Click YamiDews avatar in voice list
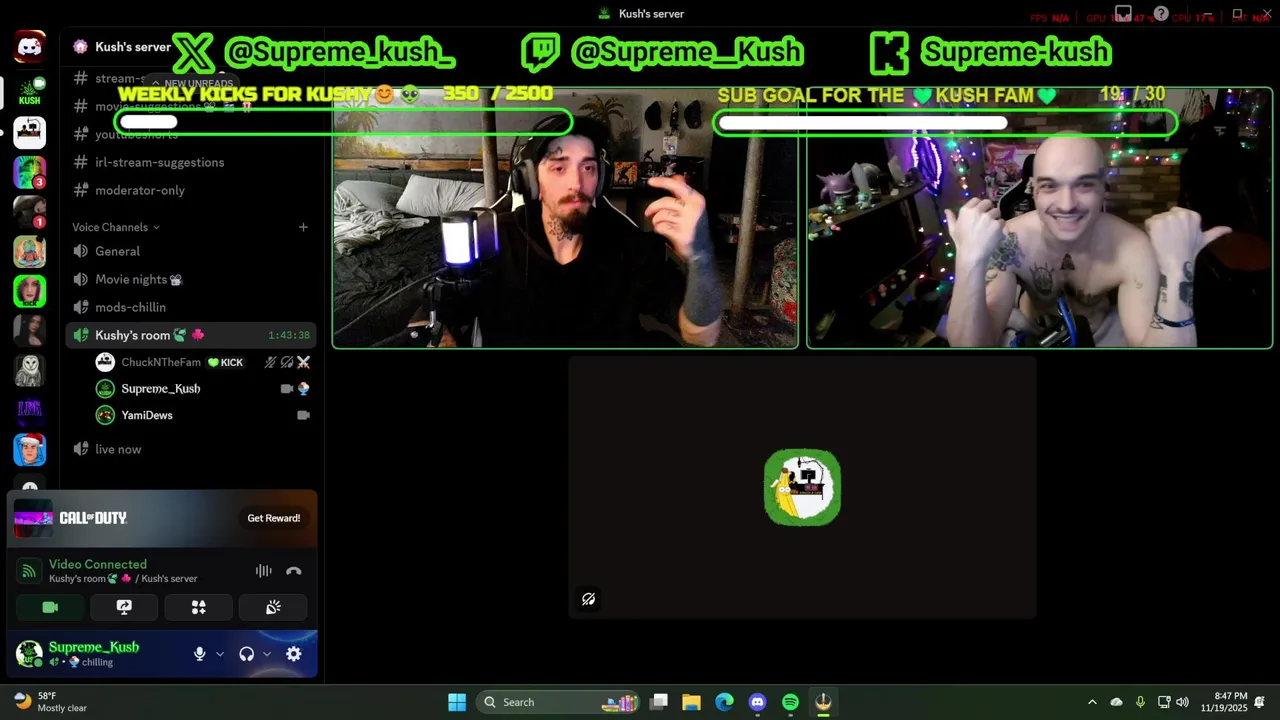The width and height of the screenshot is (1280, 720). (x=105, y=415)
